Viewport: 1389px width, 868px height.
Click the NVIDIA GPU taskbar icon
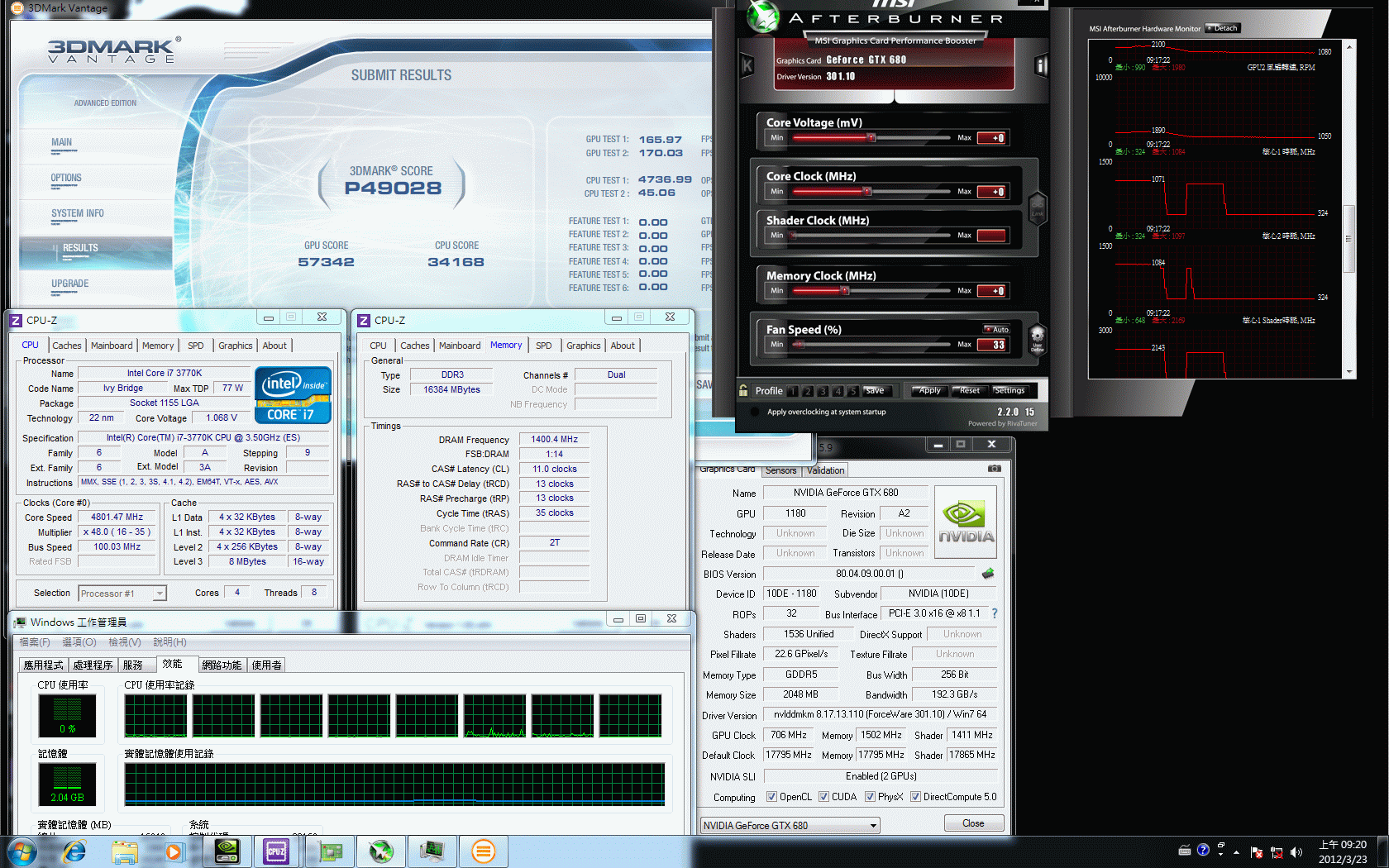tap(227, 851)
